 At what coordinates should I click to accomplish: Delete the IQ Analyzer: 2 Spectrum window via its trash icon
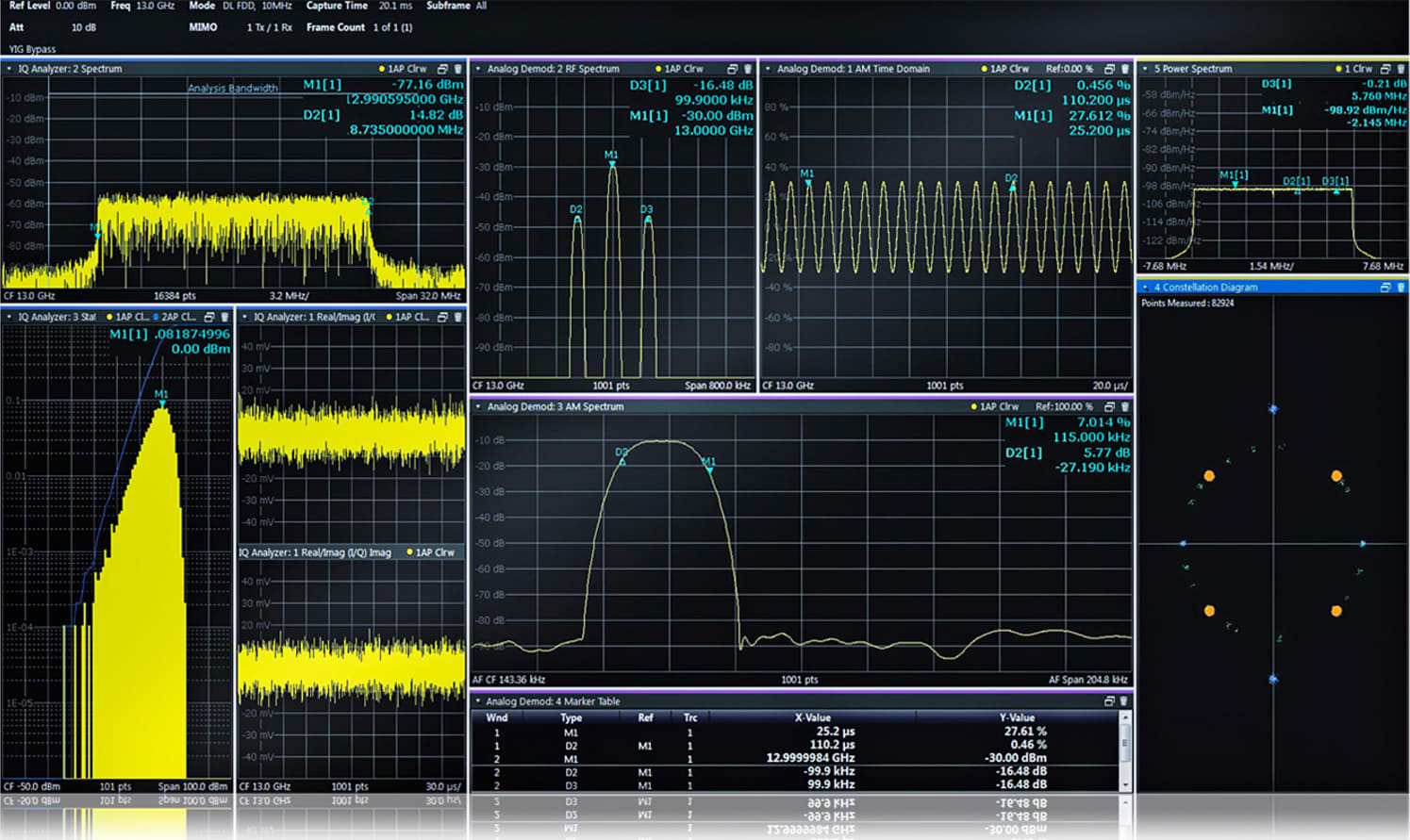coord(458,68)
